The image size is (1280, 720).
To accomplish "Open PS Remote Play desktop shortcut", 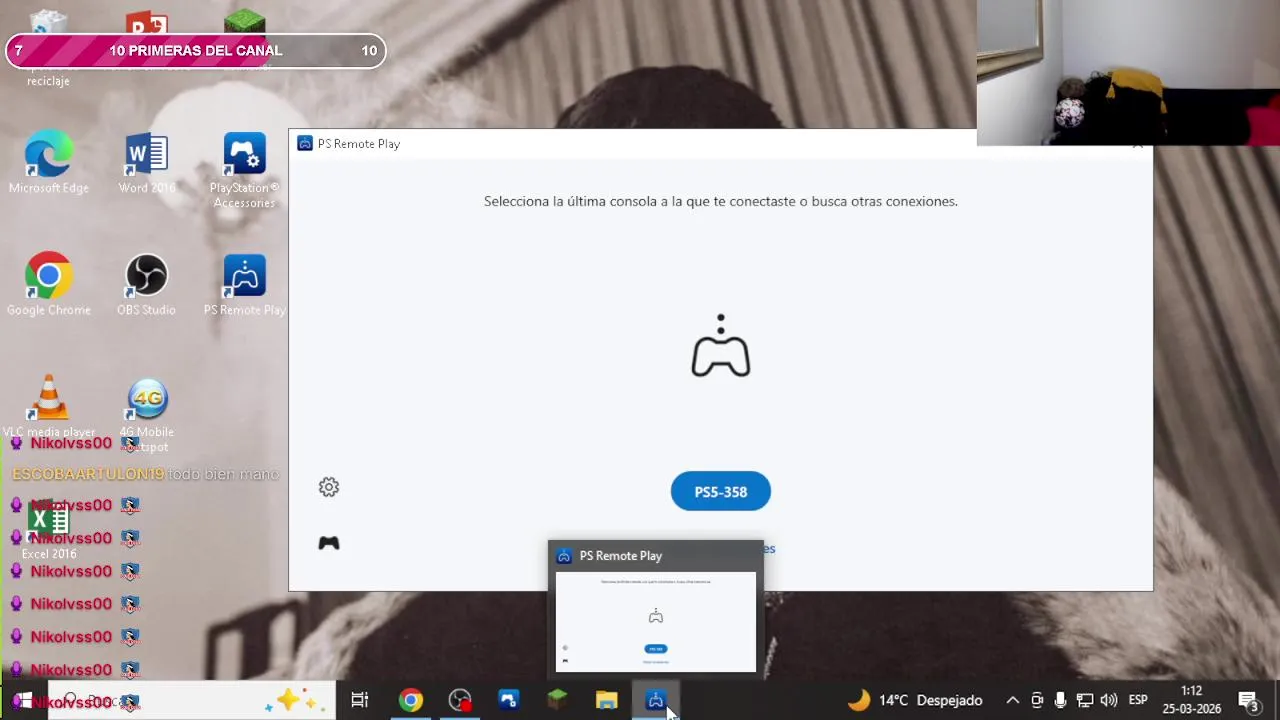I will coord(244,286).
